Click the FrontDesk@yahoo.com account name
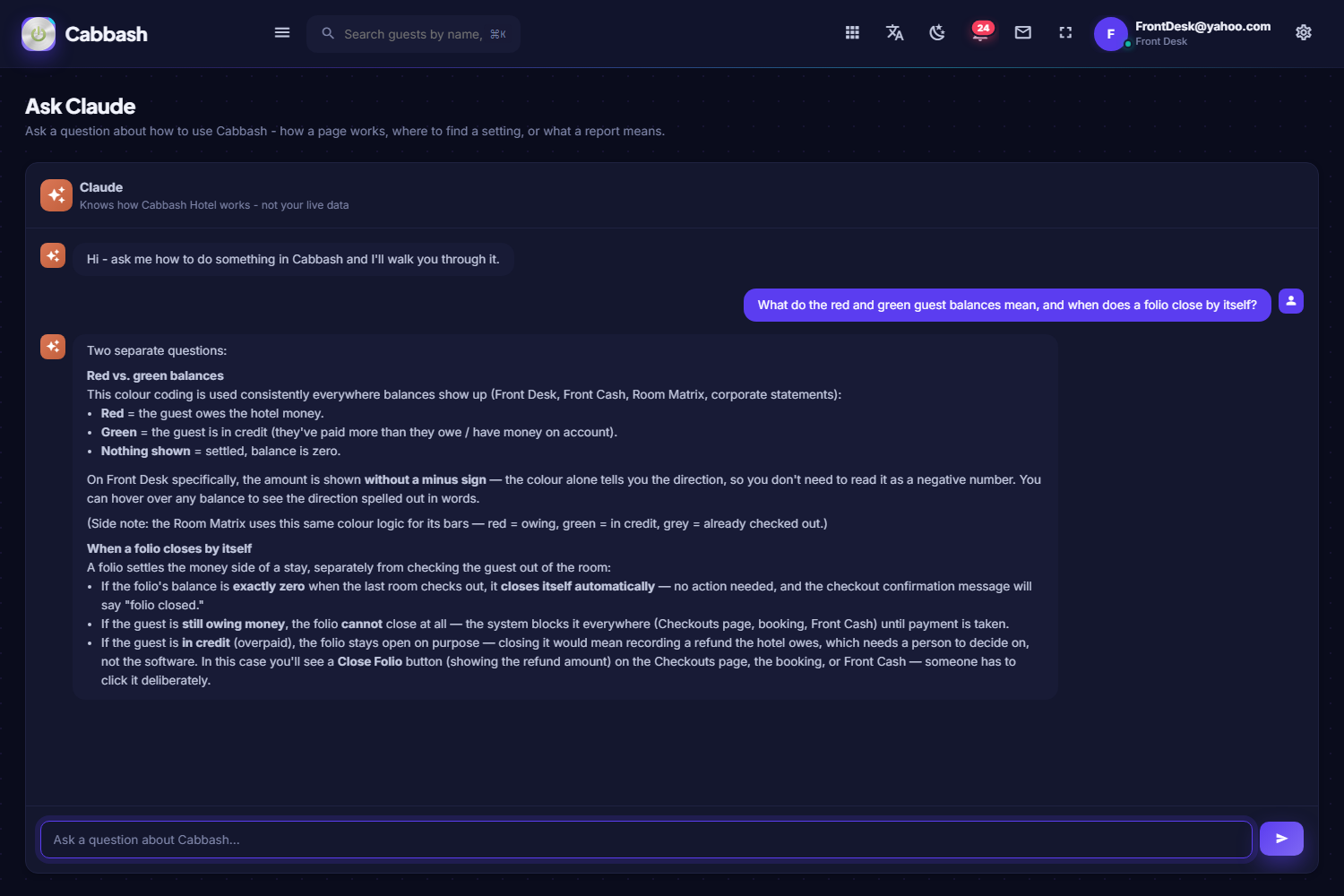Screen dimensions: 1344x896 point(1202,26)
